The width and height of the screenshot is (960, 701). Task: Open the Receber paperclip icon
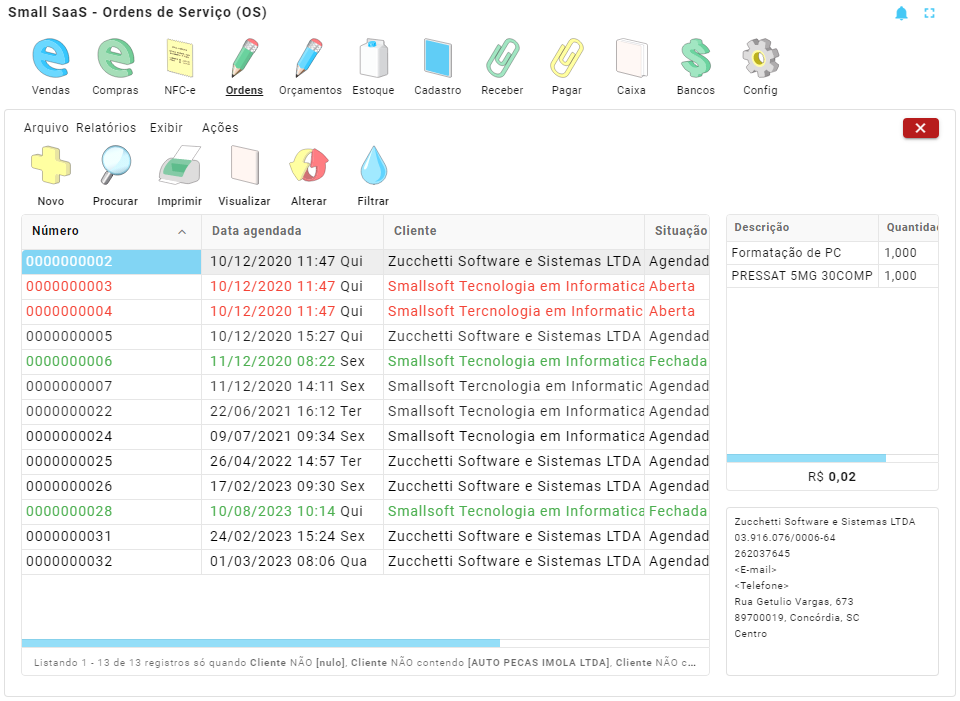click(x=502, y=59)
